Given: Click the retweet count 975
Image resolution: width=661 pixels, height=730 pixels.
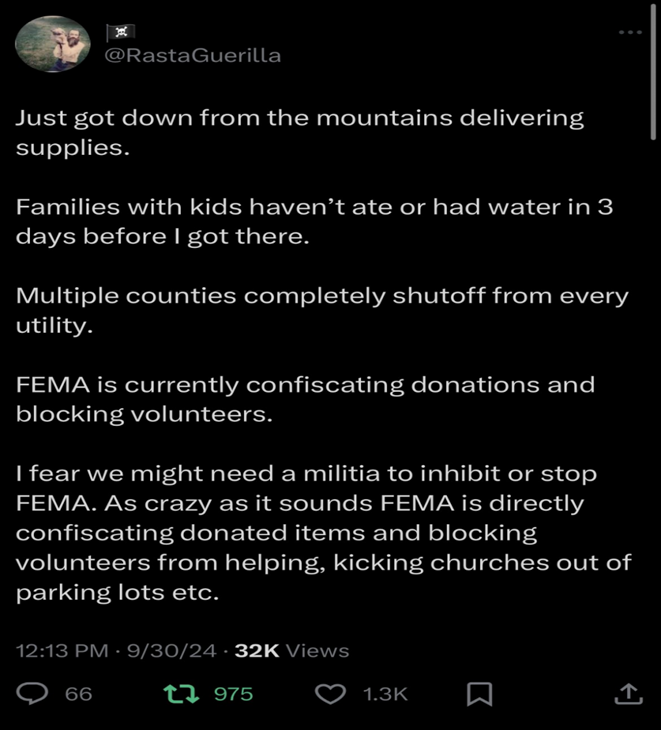Looking at the screenshot, I should [x=233, y=694].
